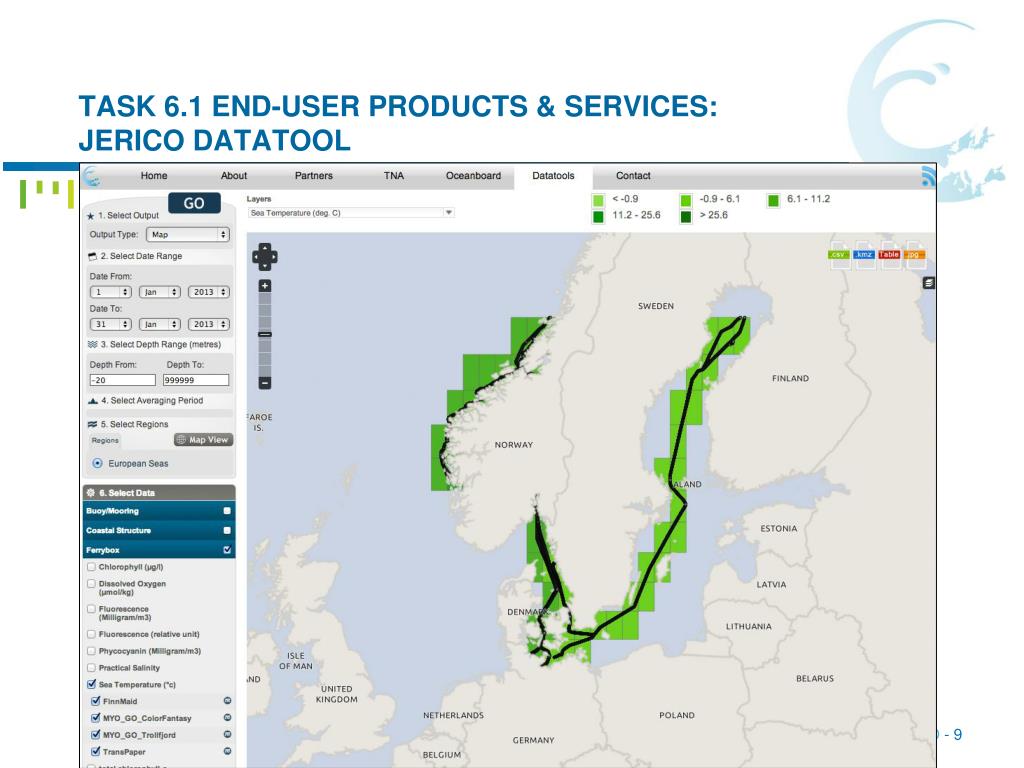Open the Table view icon
This screenshot has width=1024, height=768.
(x=888, y=254)
